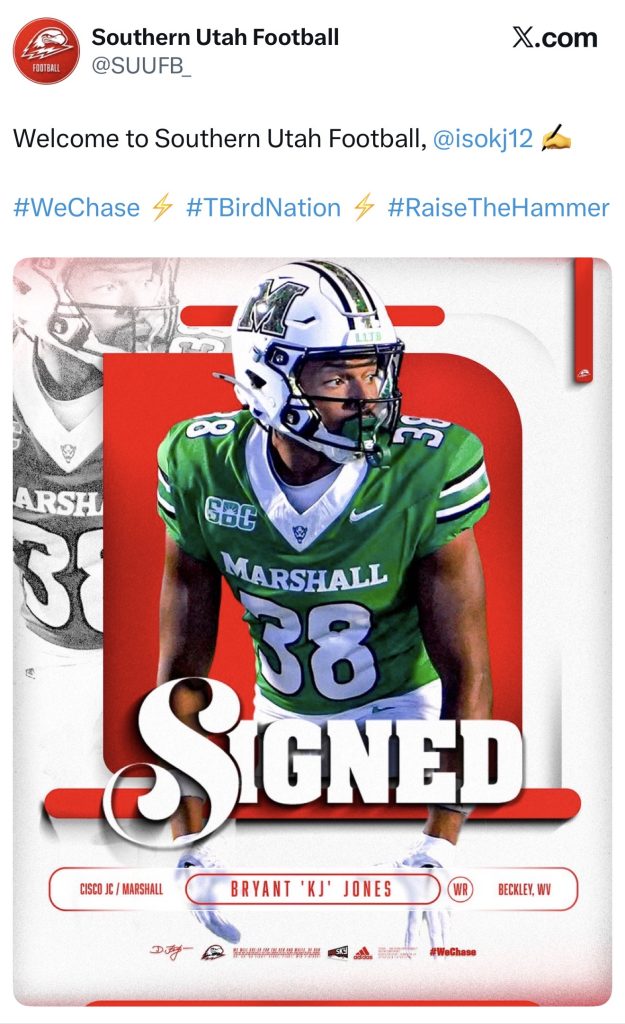Click the Thunderbird logo in the graphic footer

pyautogui.click(x=213, y=952)
